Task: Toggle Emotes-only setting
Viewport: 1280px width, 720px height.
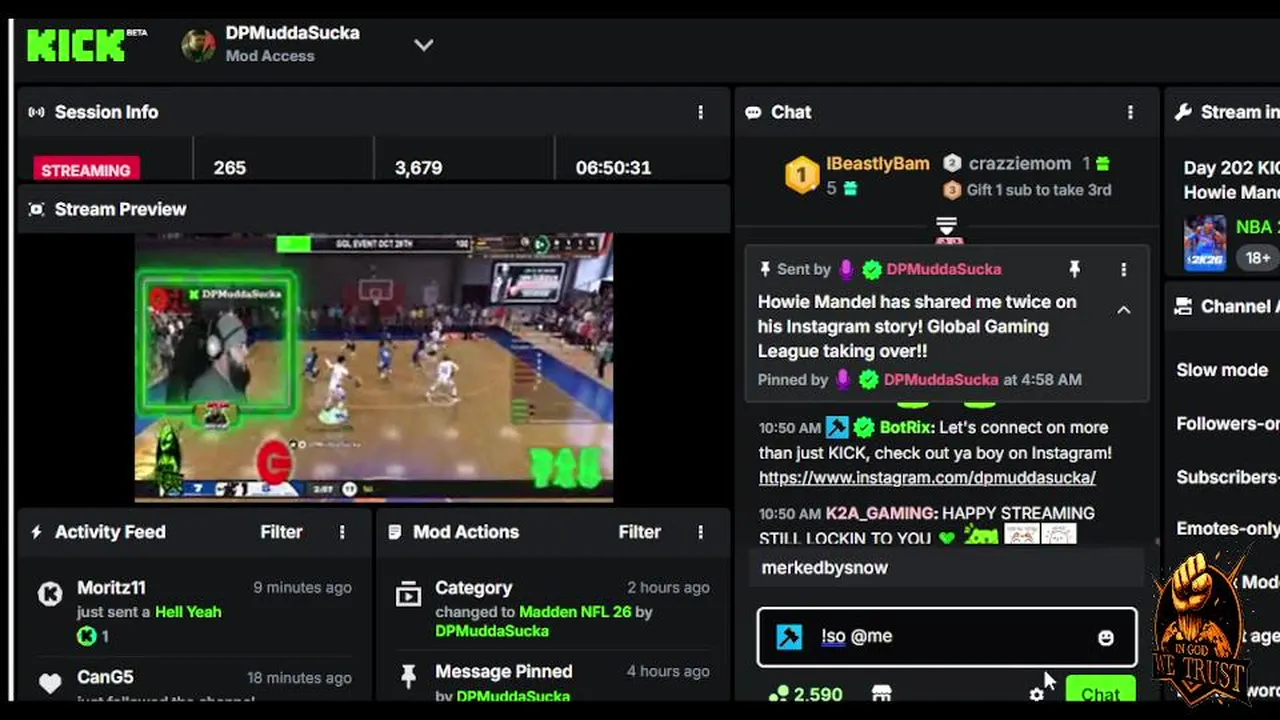Action: pyautogui.click(x=1228, y=528)
